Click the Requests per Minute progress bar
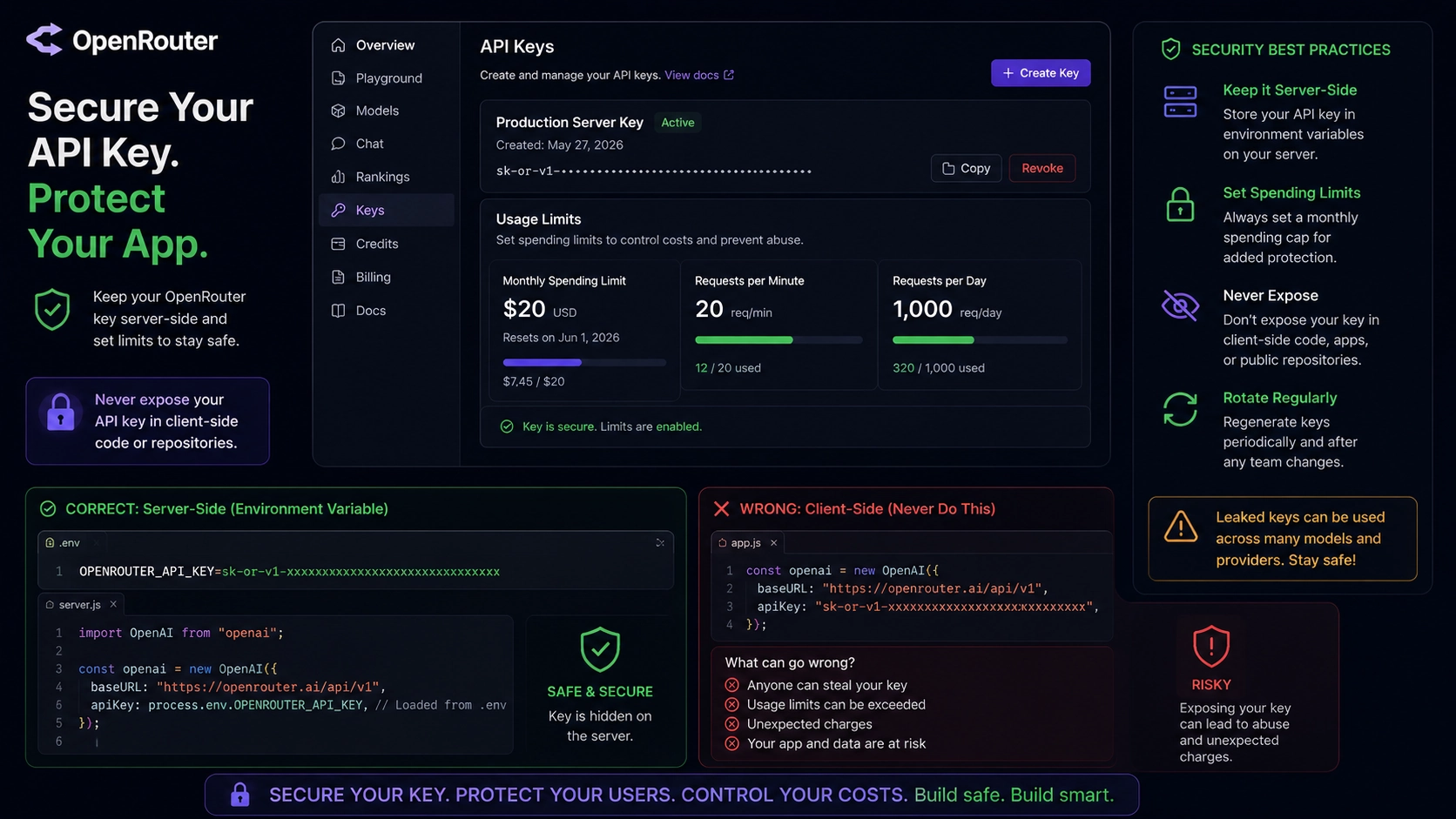Screen dimensions: 1456x819 [x=779, y=339]
